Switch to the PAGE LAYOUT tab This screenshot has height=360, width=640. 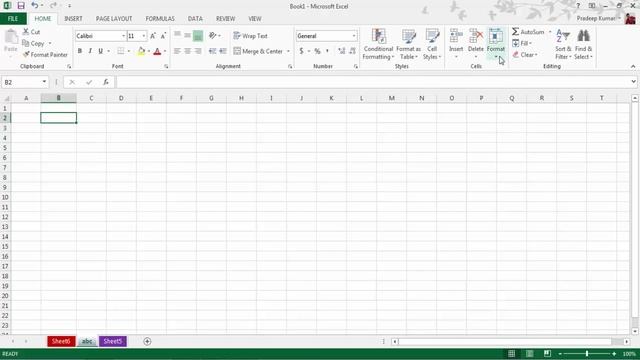114,18
